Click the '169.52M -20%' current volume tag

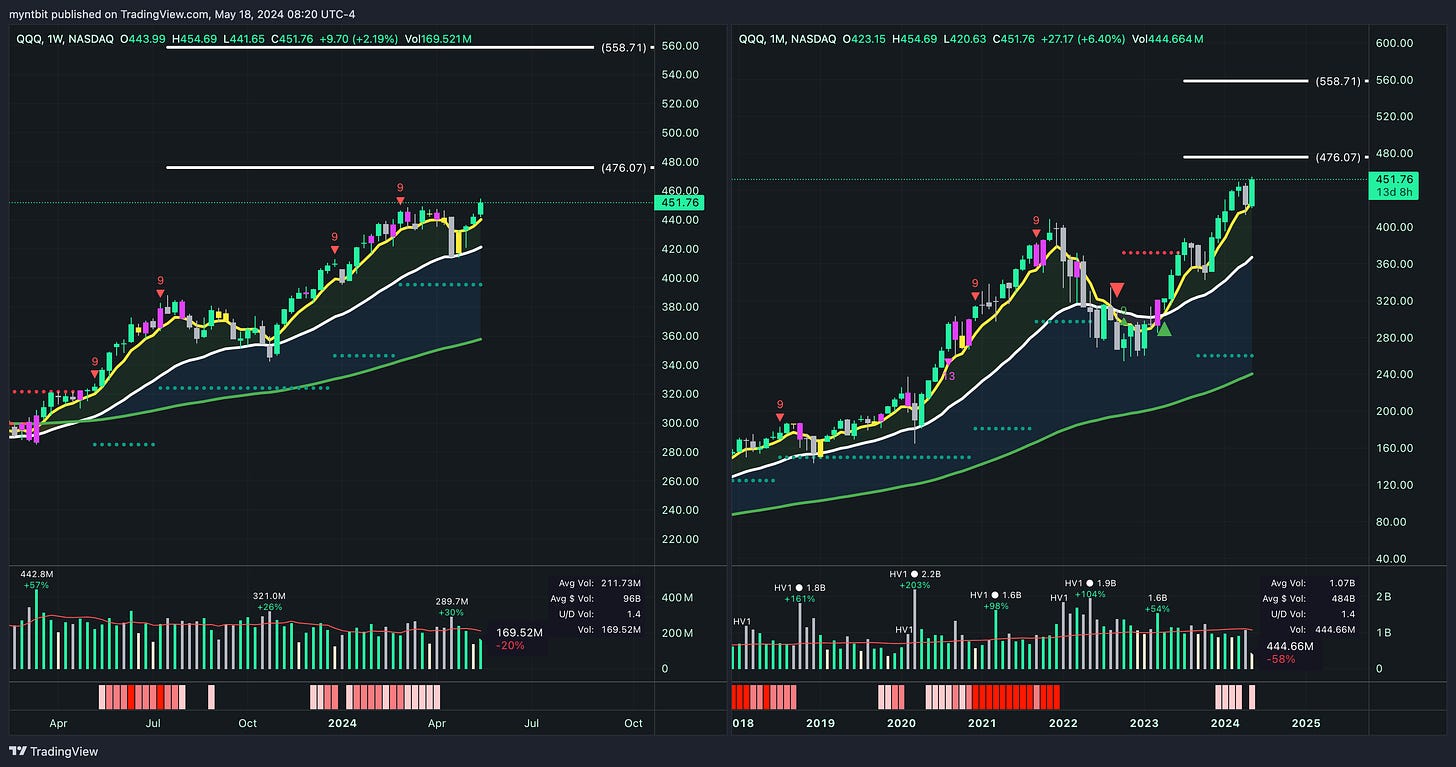[x=519, y=639]
